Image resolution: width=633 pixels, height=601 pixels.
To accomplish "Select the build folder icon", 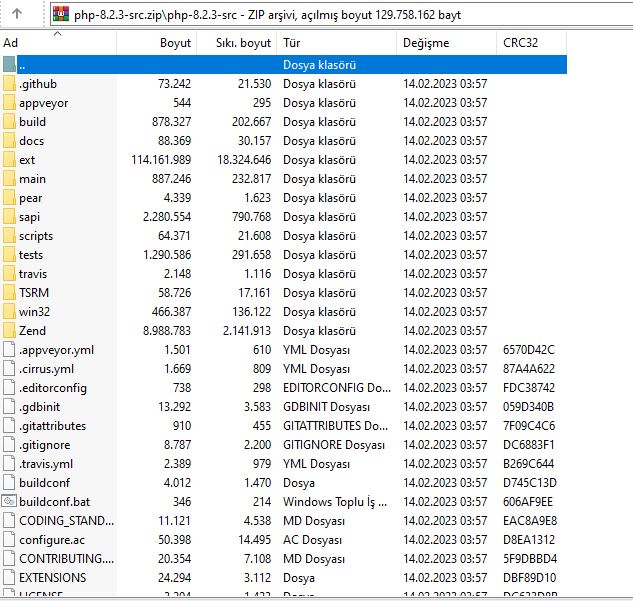I will (x=9, y=122).
